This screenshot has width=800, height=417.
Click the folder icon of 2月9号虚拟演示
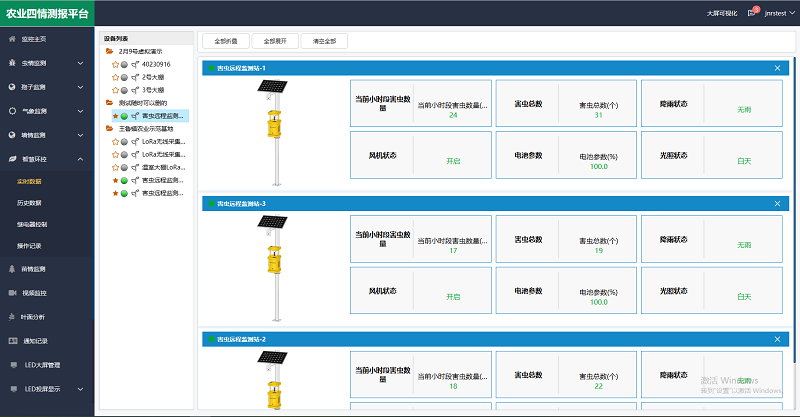[109, 51]
